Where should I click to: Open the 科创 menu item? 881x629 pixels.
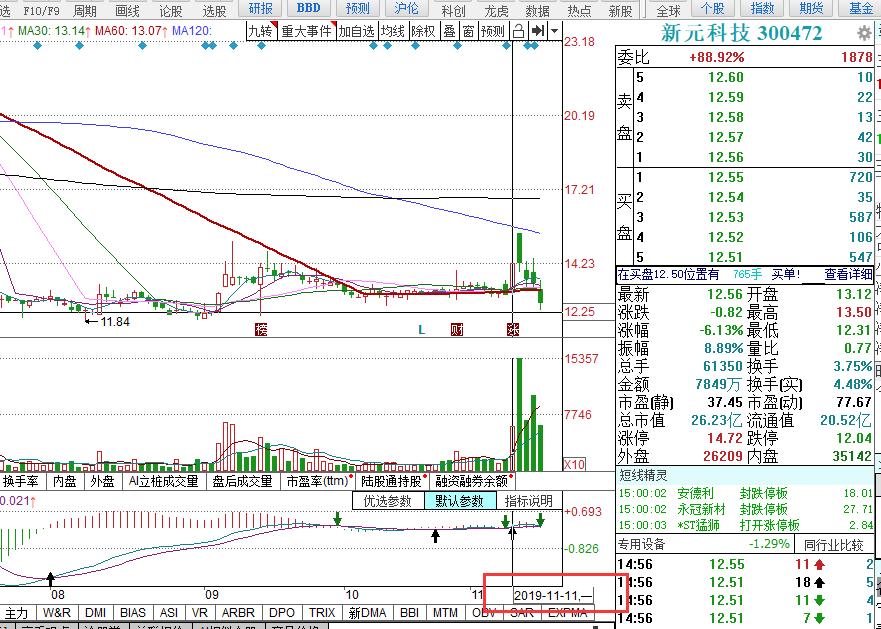click(453, 10)
